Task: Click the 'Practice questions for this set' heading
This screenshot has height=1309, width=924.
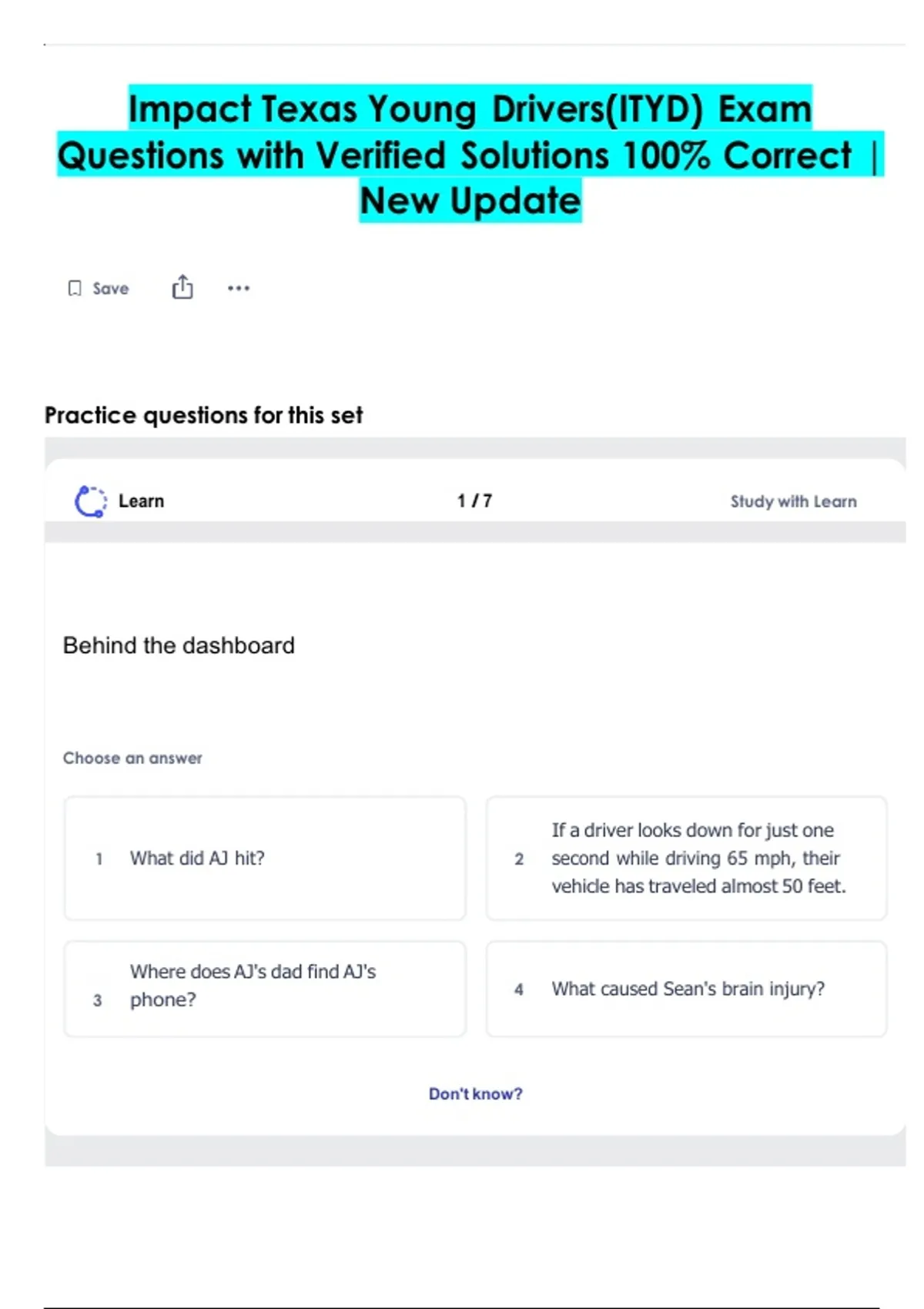Action: pyautogui.click(x=203, y=415)
